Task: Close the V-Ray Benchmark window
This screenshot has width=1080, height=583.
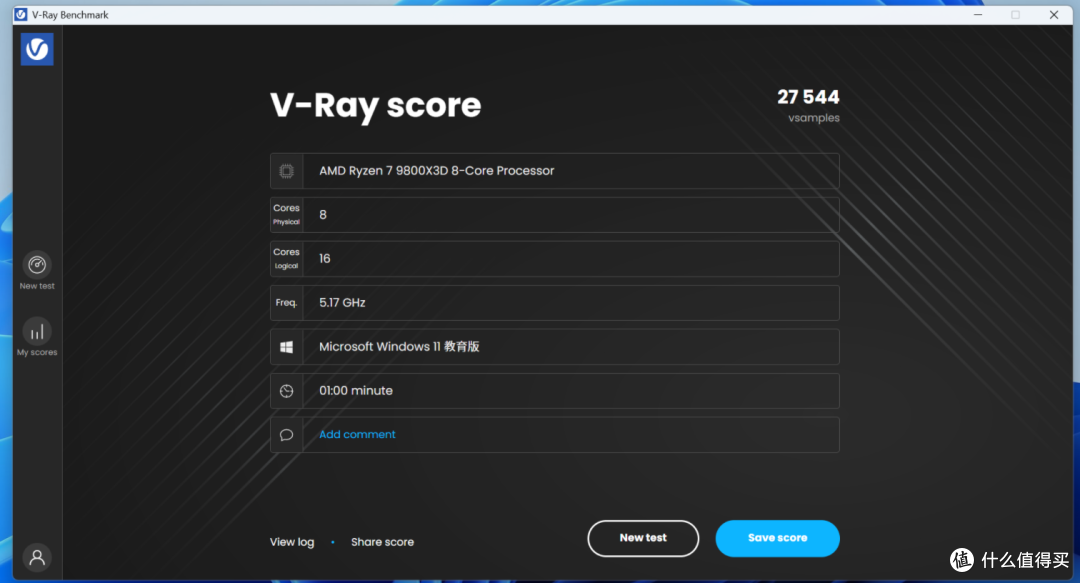Action: click(x=1054, y=14)
